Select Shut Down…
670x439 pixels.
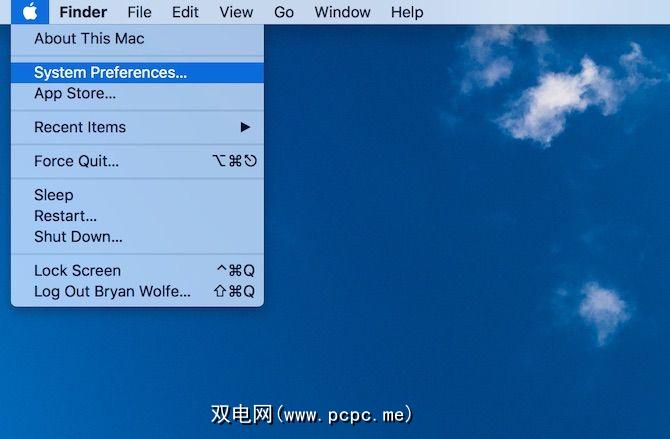137,236
